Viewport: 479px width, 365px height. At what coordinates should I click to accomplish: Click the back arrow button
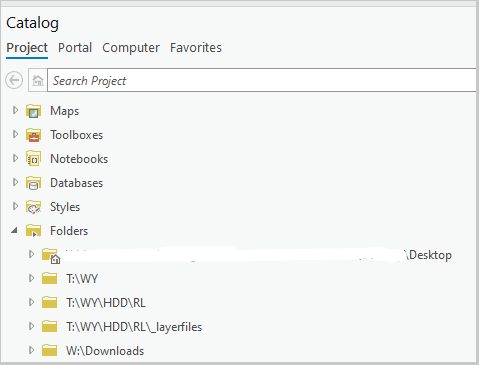pyautogui.click(x=14, y=80)
